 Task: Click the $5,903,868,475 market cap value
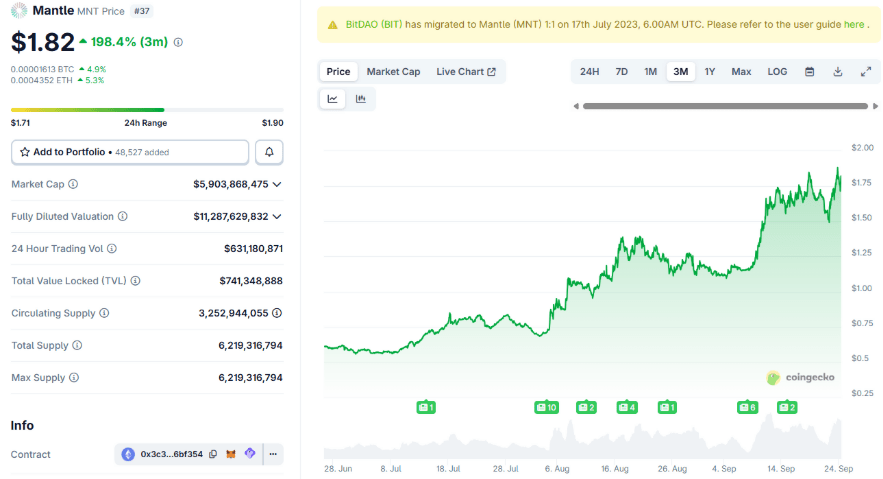click(231, 184)
